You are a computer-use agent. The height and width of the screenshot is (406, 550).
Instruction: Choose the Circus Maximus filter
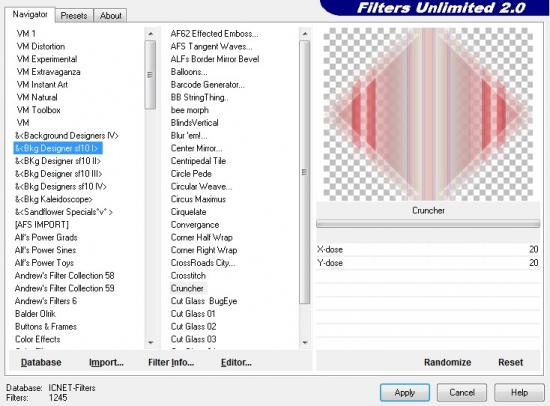[198, 199]
